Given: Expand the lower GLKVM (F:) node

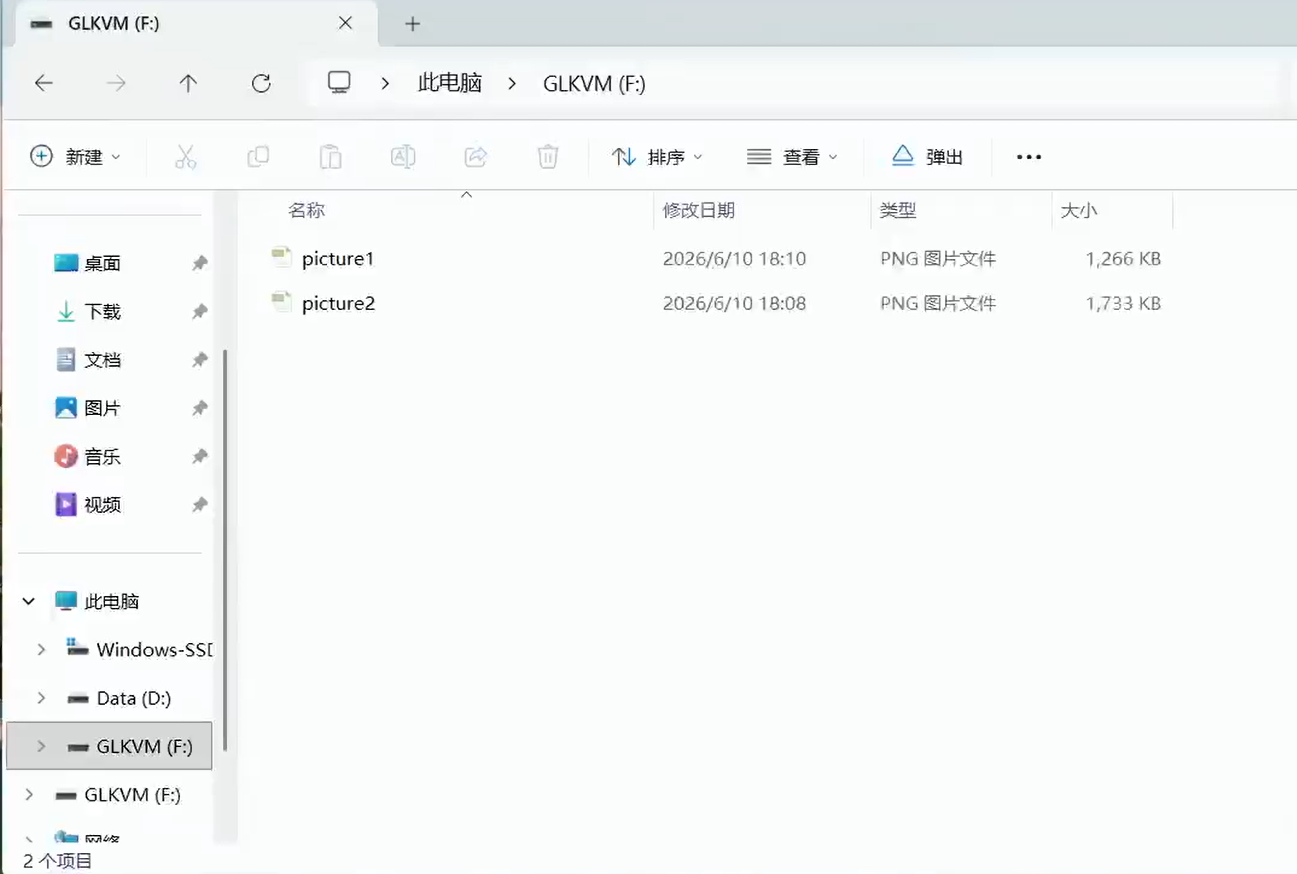Looking at the screenshot, I should (x=29, y=795).
